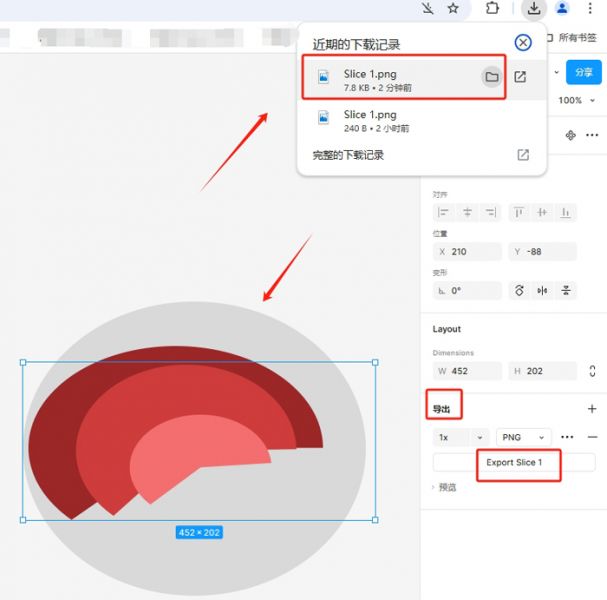
Task: Open the browser extensions puzzle icon
Action: (492, 9)
